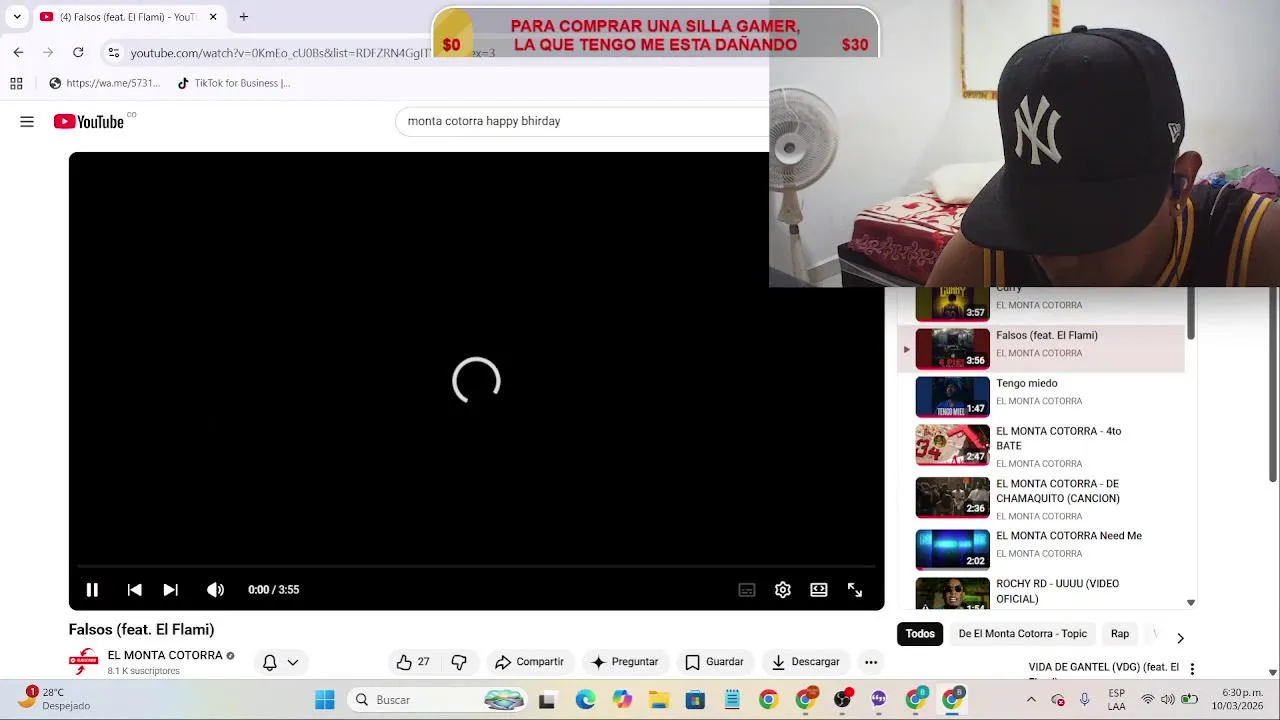1280x720 pixels.
Task: Click the video progress bar
Action: 476,567
